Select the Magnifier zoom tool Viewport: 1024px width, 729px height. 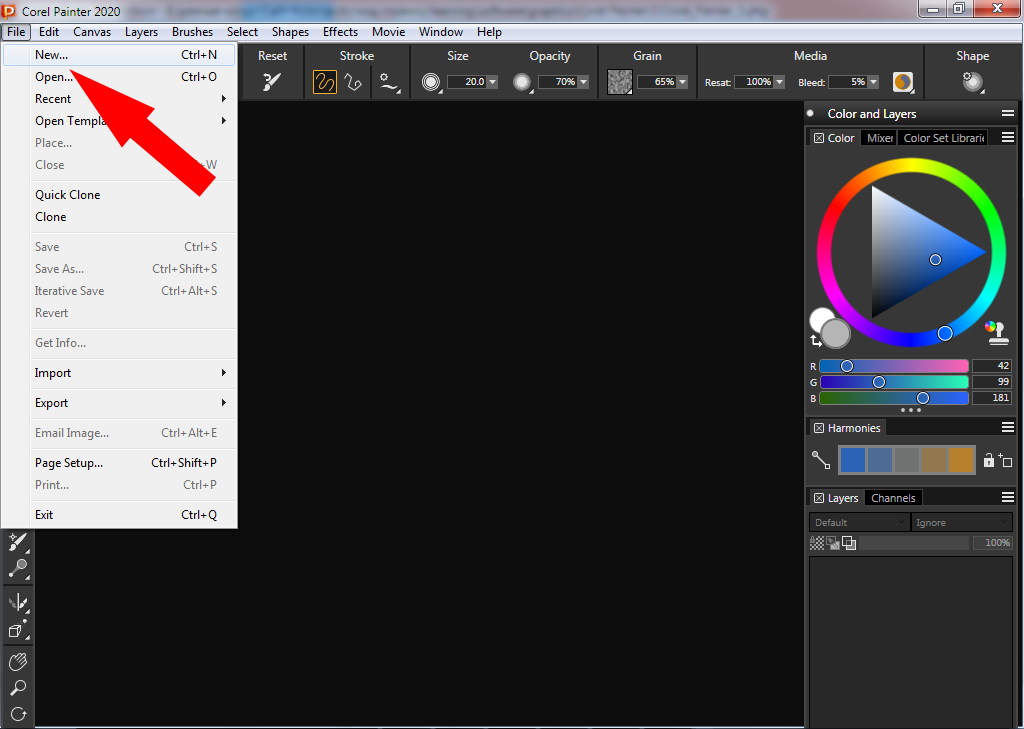click(x=17, y=688)
